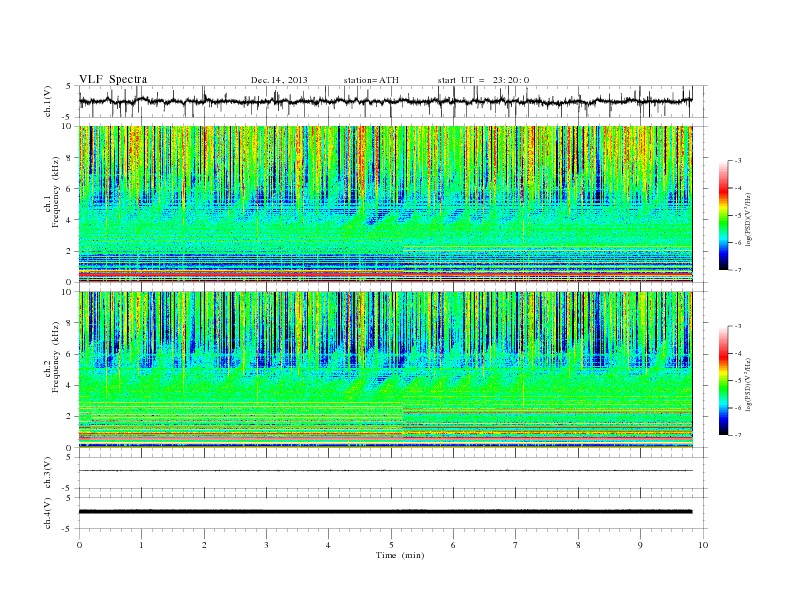Click the time axis tick label "5"

click(x=391, y=545)
